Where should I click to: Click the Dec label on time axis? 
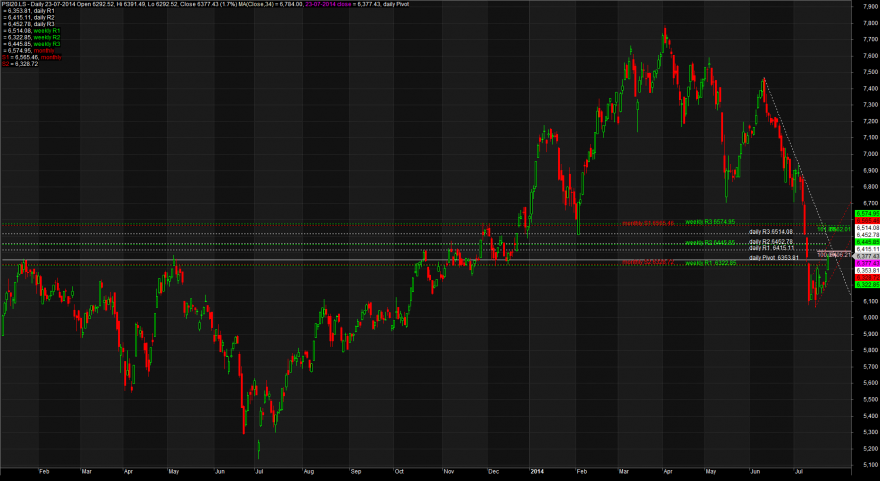tap(492, 472)
